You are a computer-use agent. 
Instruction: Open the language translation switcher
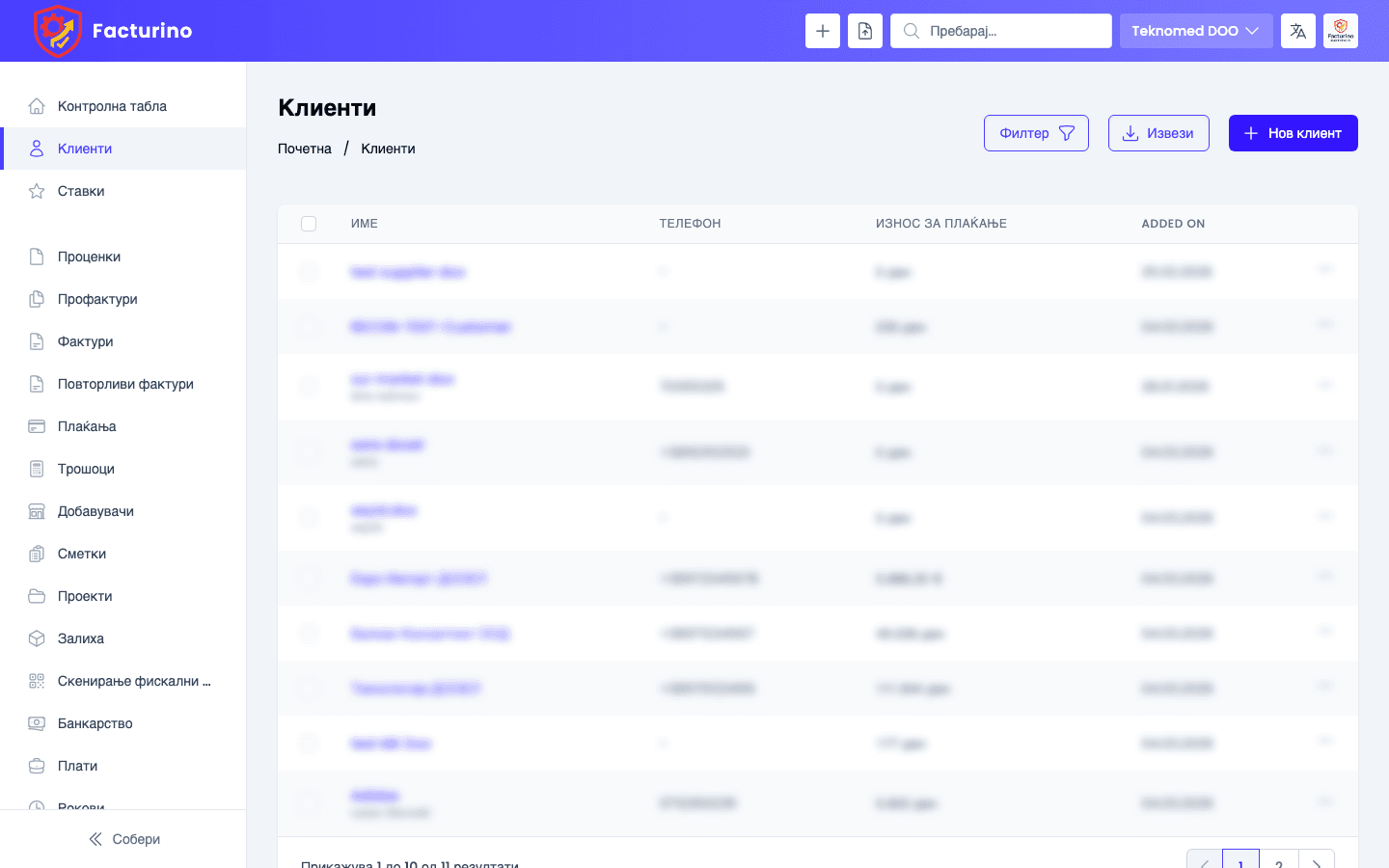[1297, 31]
